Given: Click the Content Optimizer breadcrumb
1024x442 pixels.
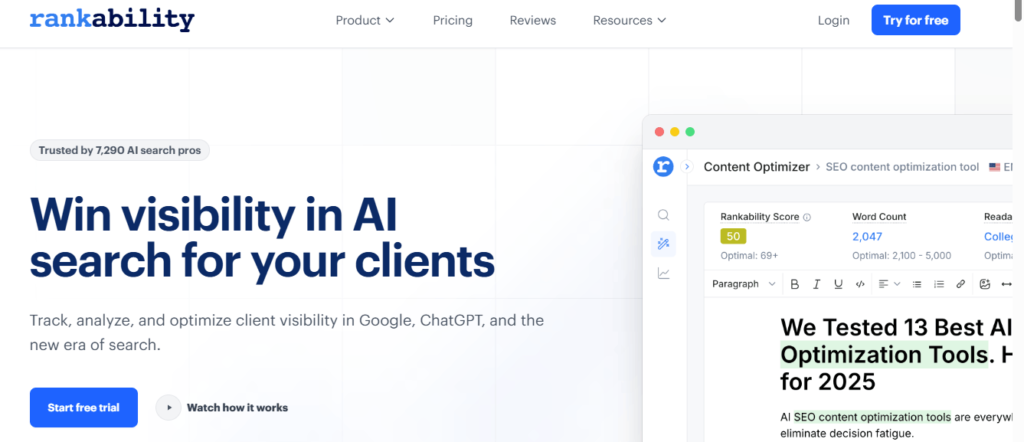Looking at the screenshot, I should click(756, 166).
